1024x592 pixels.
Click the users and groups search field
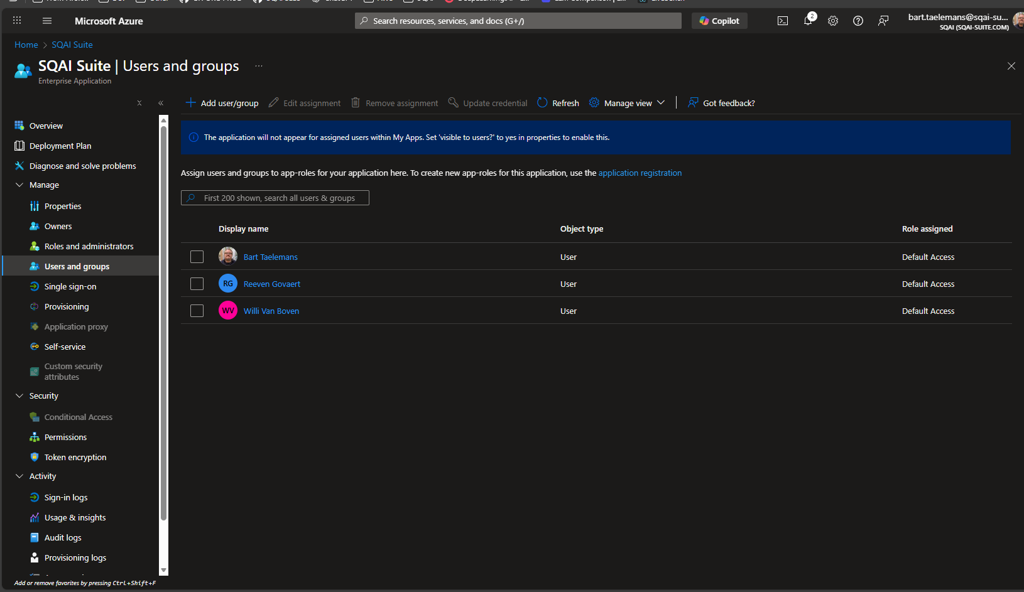point(275,197)
